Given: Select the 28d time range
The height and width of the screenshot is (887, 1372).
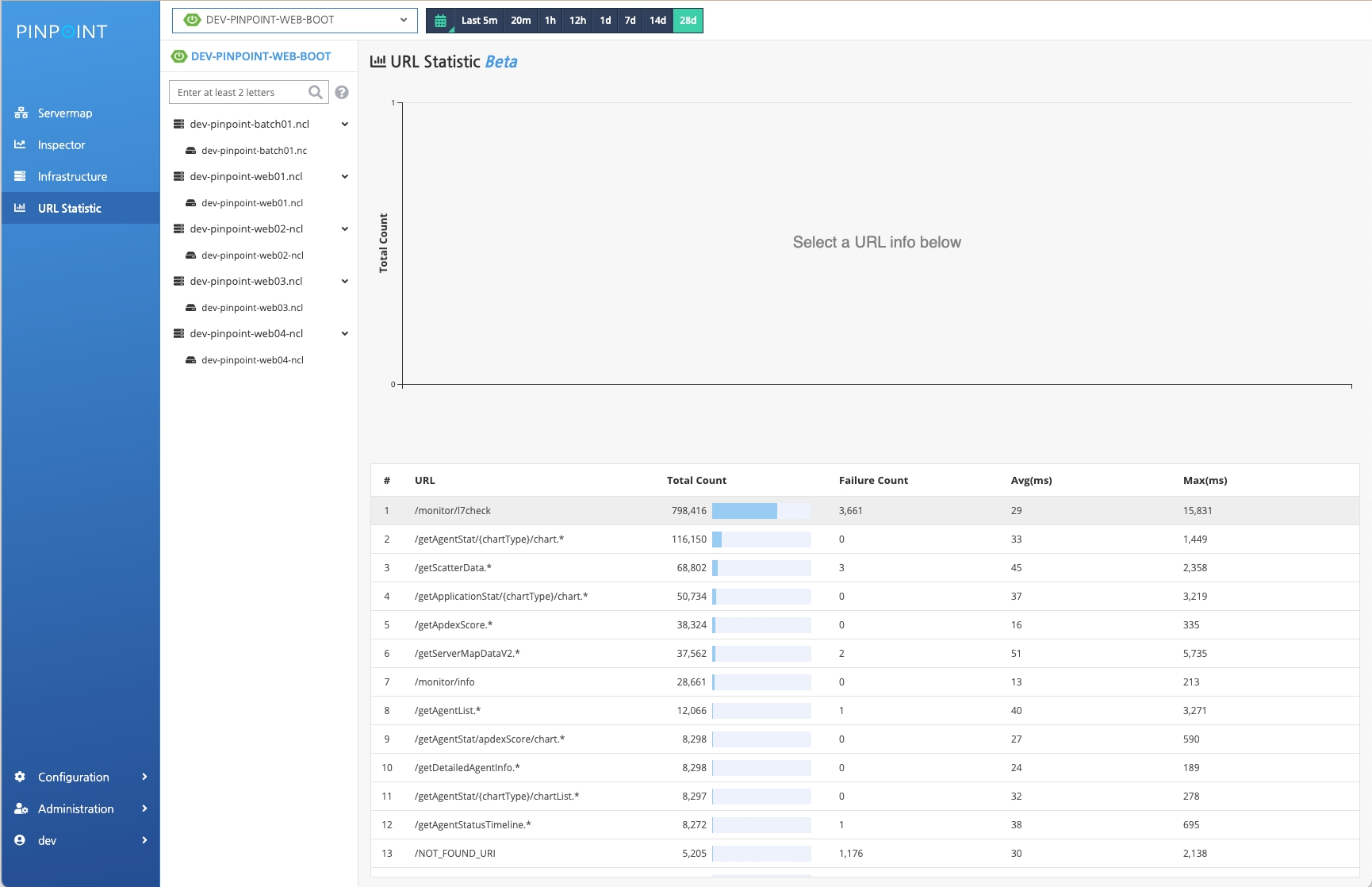Looking at the screenshot, I should point(688,21).
